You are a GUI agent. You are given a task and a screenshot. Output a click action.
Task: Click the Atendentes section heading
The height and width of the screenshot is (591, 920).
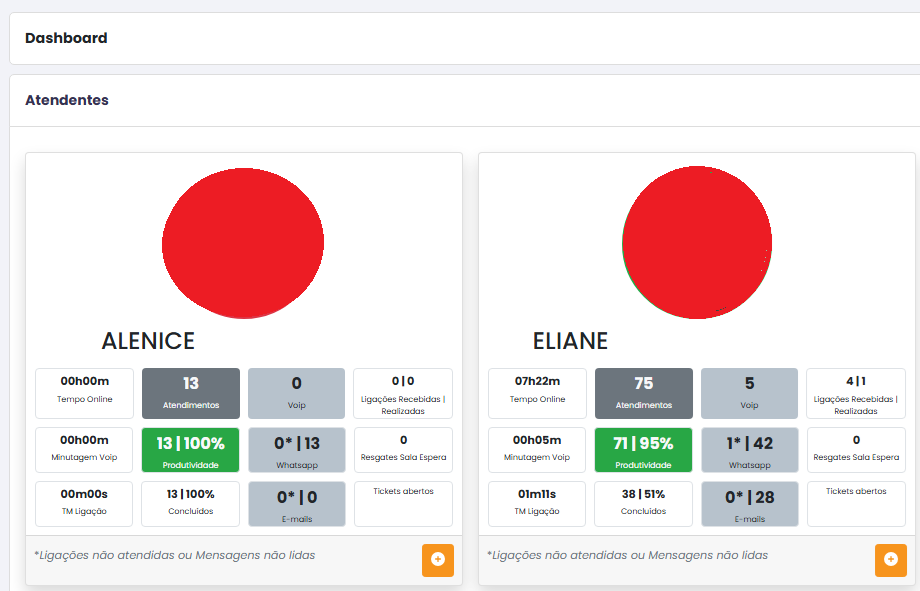(67, 100)
